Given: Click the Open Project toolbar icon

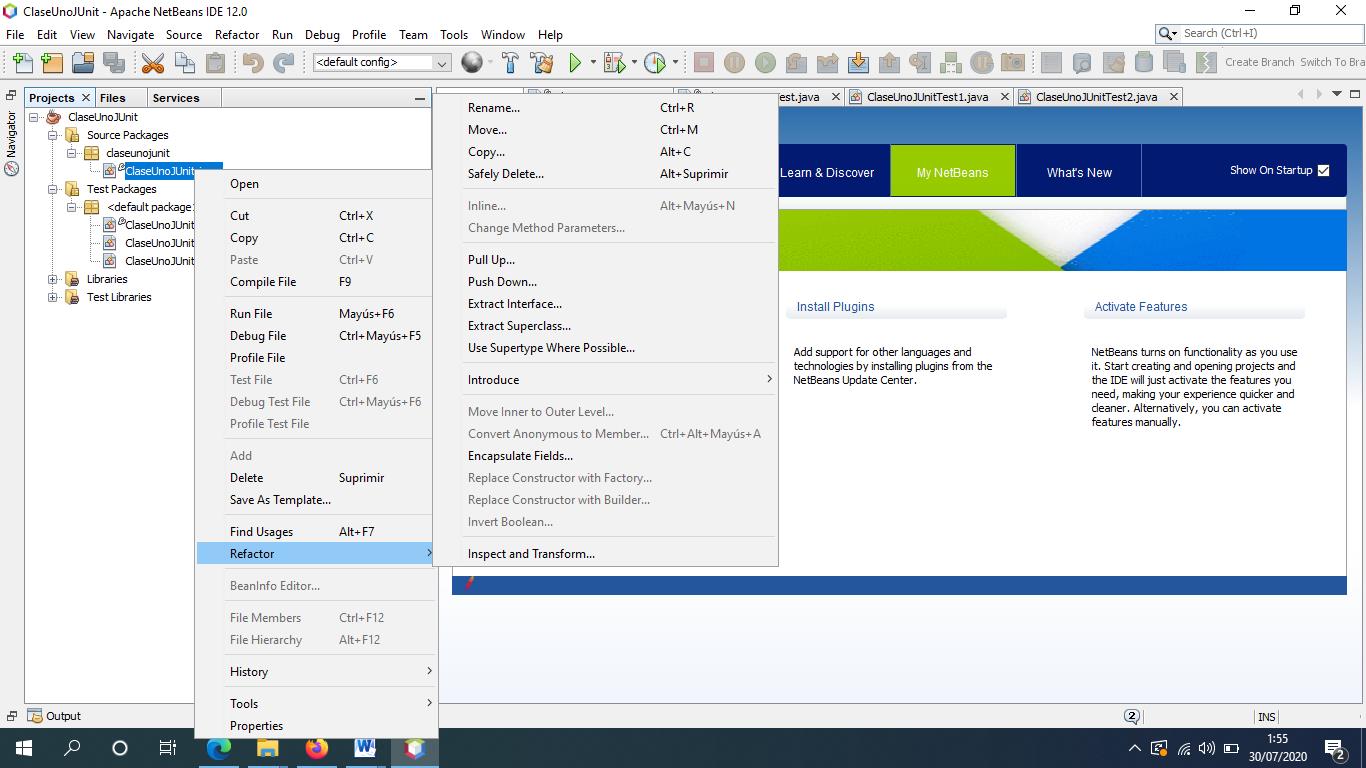Looking at the screenshot, I should (x=83, y=62).
